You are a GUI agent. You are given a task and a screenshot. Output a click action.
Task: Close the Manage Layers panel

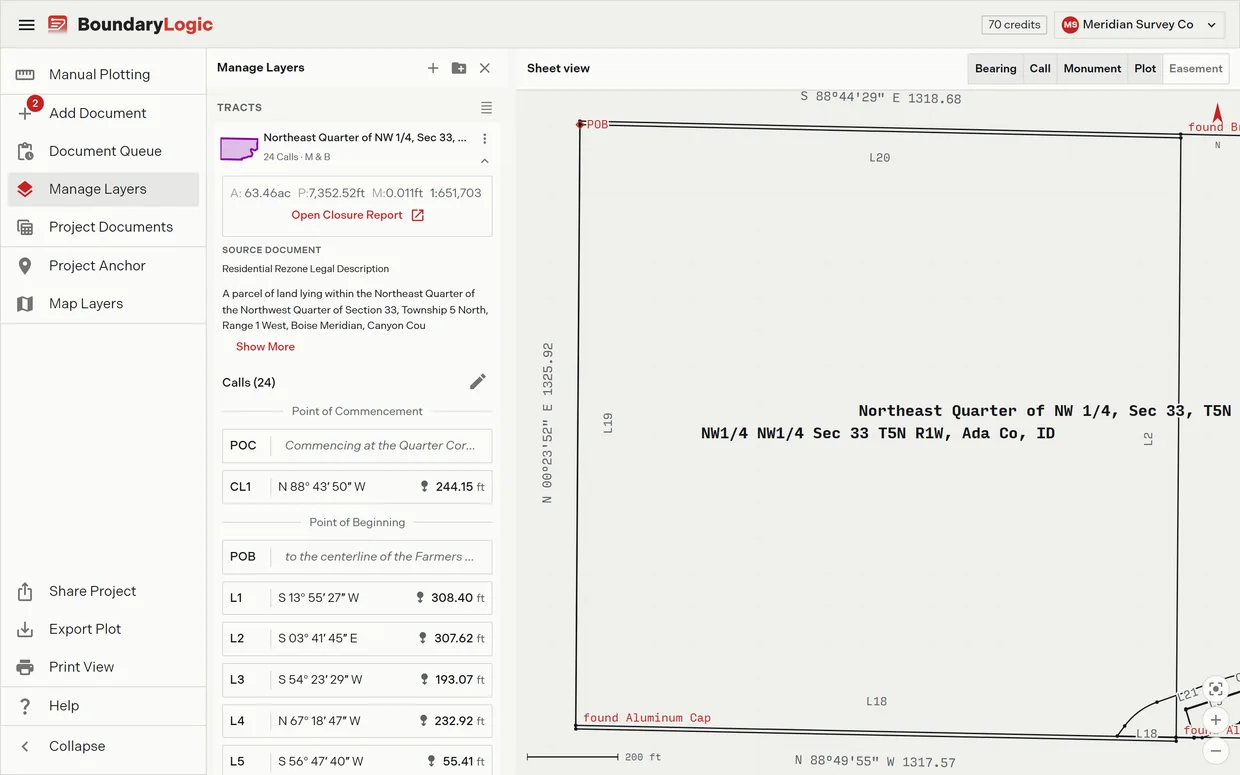pyautogui.click(x=485, y=68)
